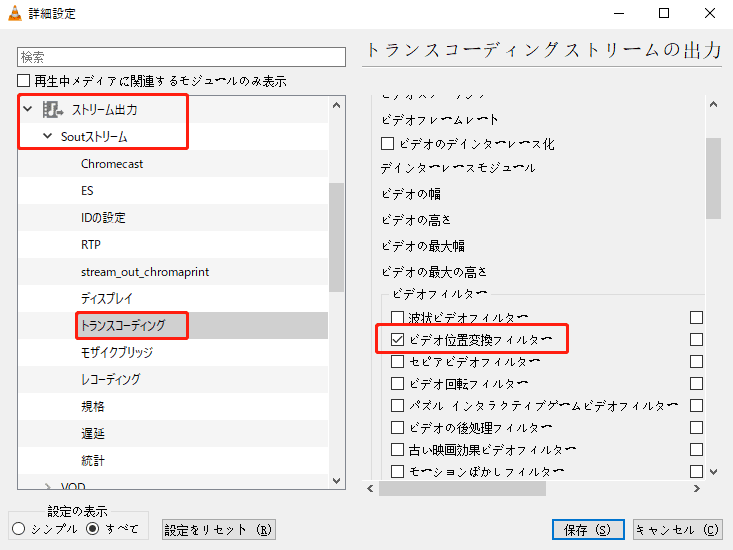This screenshot has width=733, height=550.
Task: Select the すべて radio button
Action: pyautogui.click(x=93, y=529)
